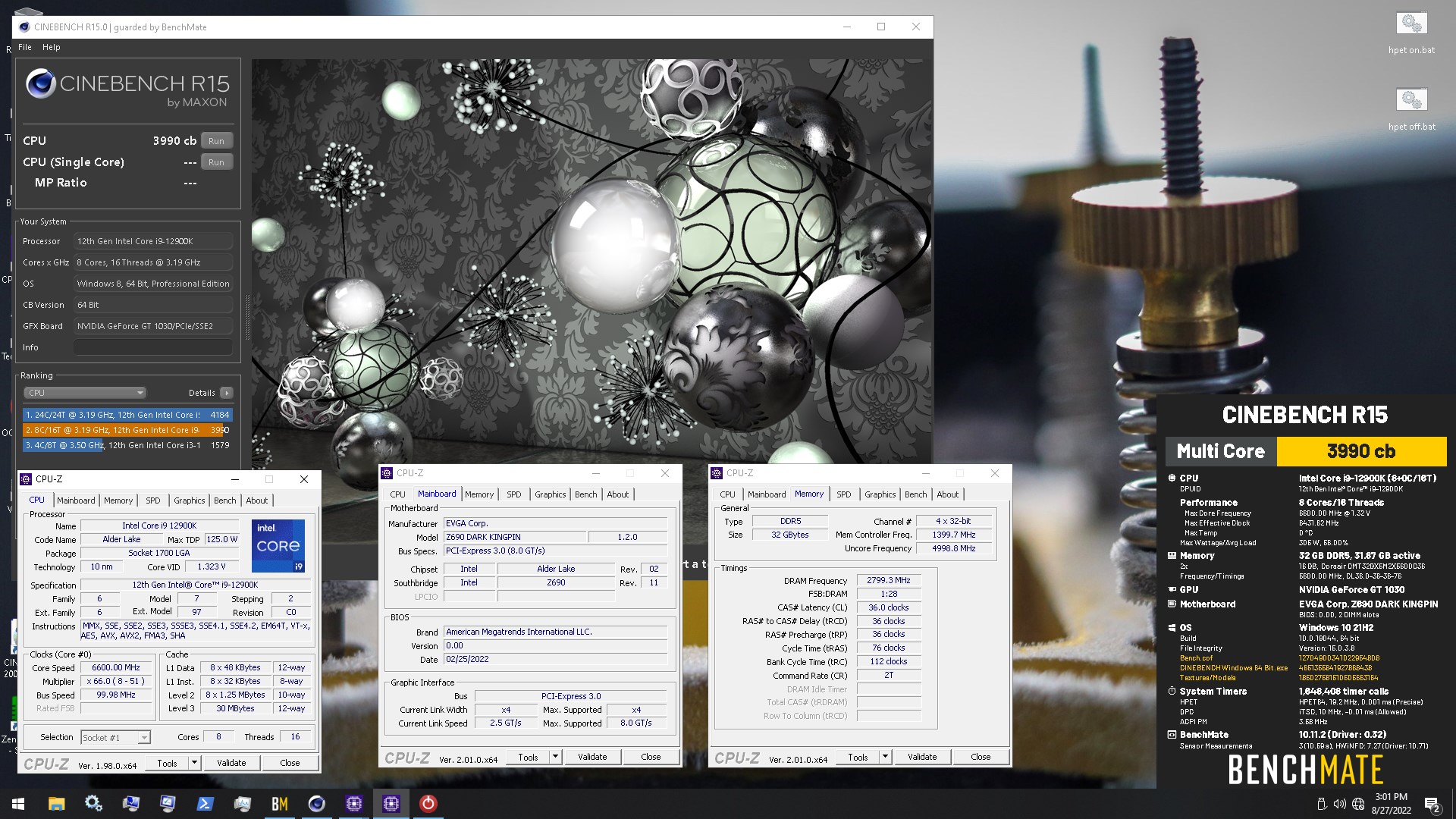Click the Z690 DARK KINGPIN model field
This screenshot has height=819, width=1456.
(x=515, y=537)
